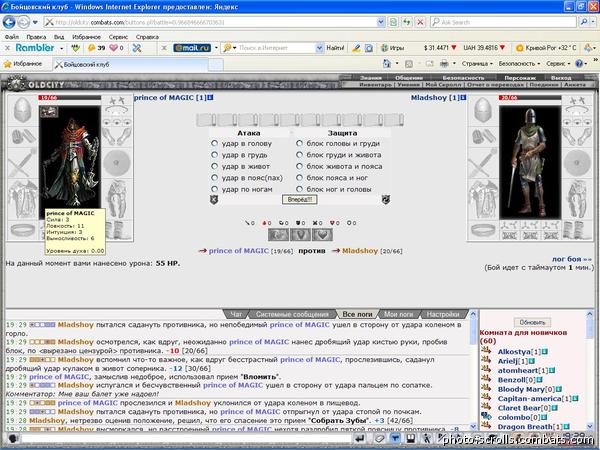Click the first combat ability button

coord(278,235)
